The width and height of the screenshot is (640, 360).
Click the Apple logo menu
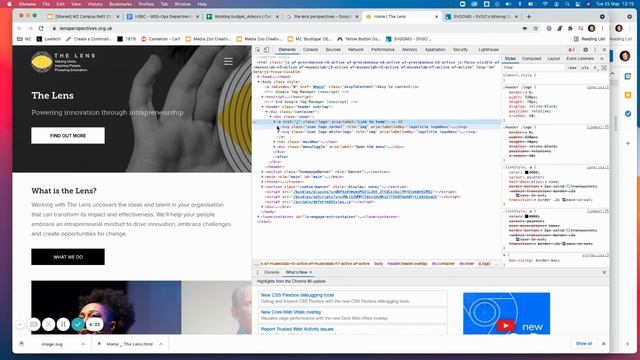pos(9,4)
